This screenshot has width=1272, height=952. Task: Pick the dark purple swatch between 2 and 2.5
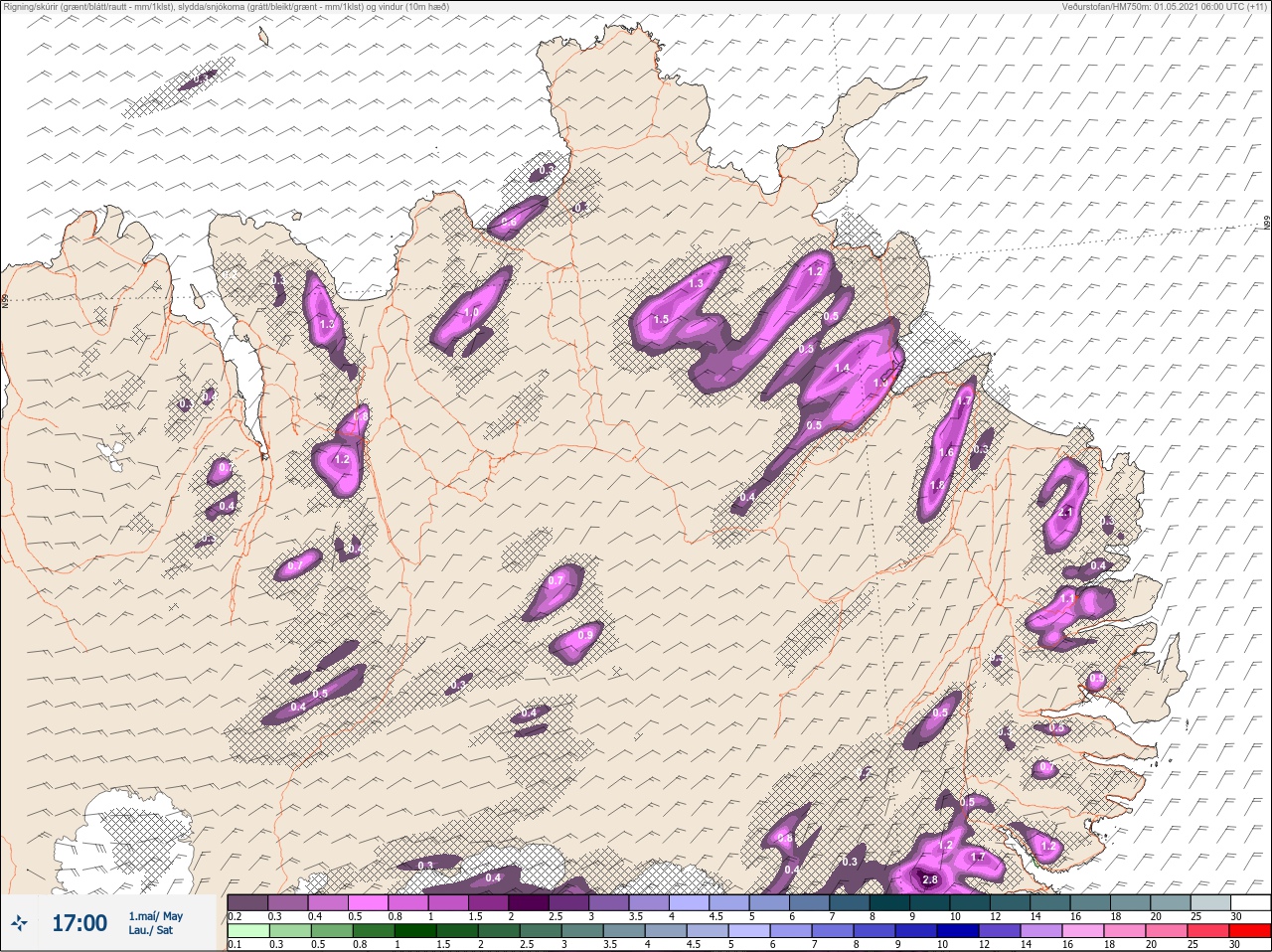(529, 902)
